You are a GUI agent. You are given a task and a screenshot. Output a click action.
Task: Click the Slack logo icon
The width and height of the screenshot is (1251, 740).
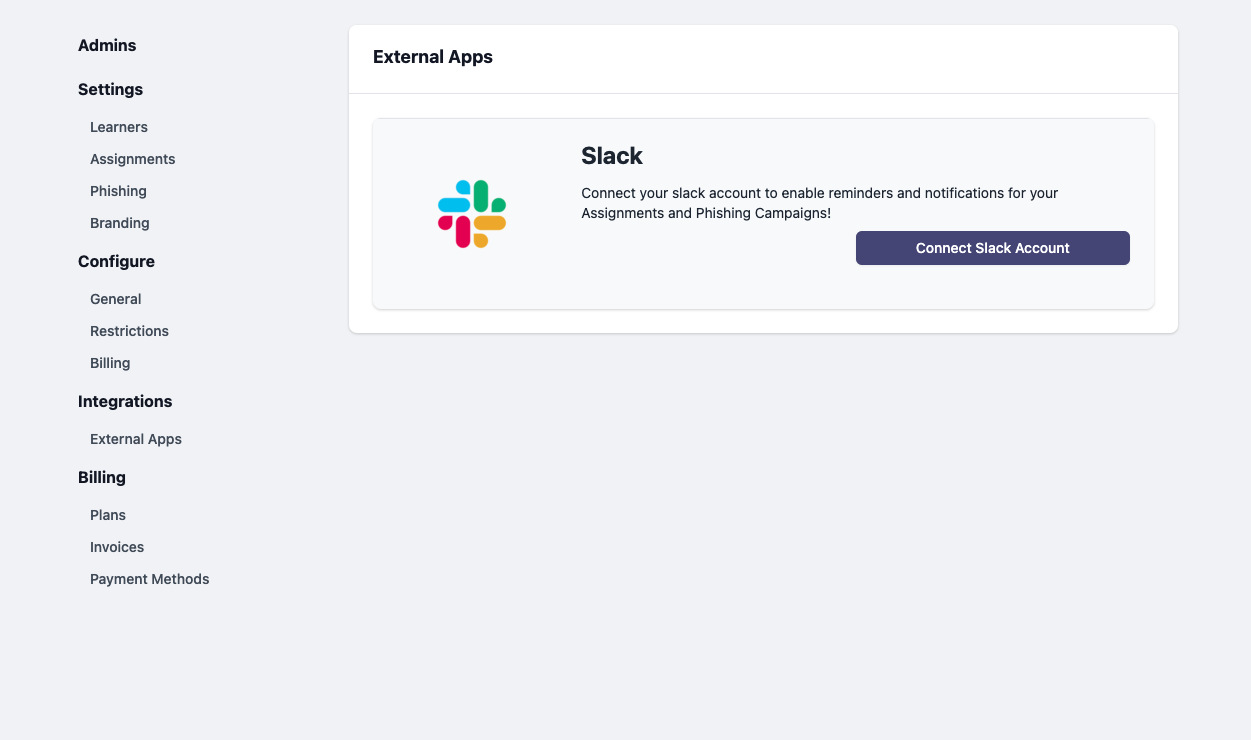[472, 214]
